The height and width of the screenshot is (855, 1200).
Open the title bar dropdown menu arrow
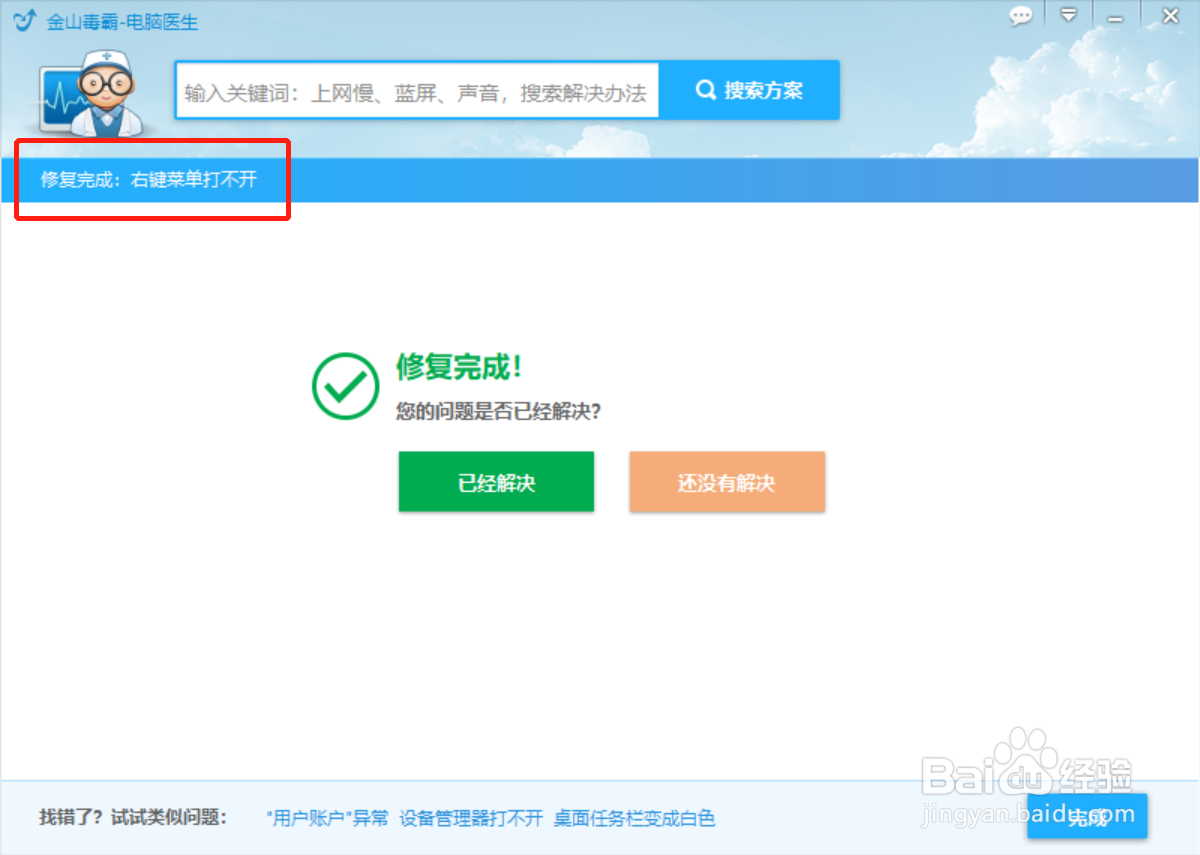[x=1069, y=15]
